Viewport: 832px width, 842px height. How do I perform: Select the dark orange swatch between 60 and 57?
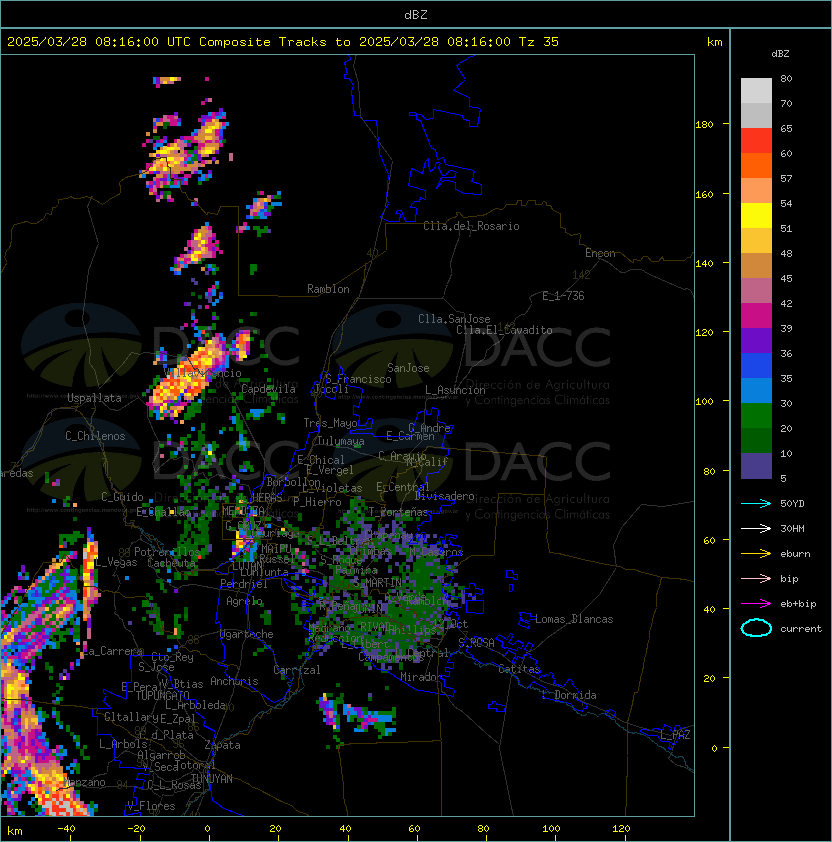(756, 165)
